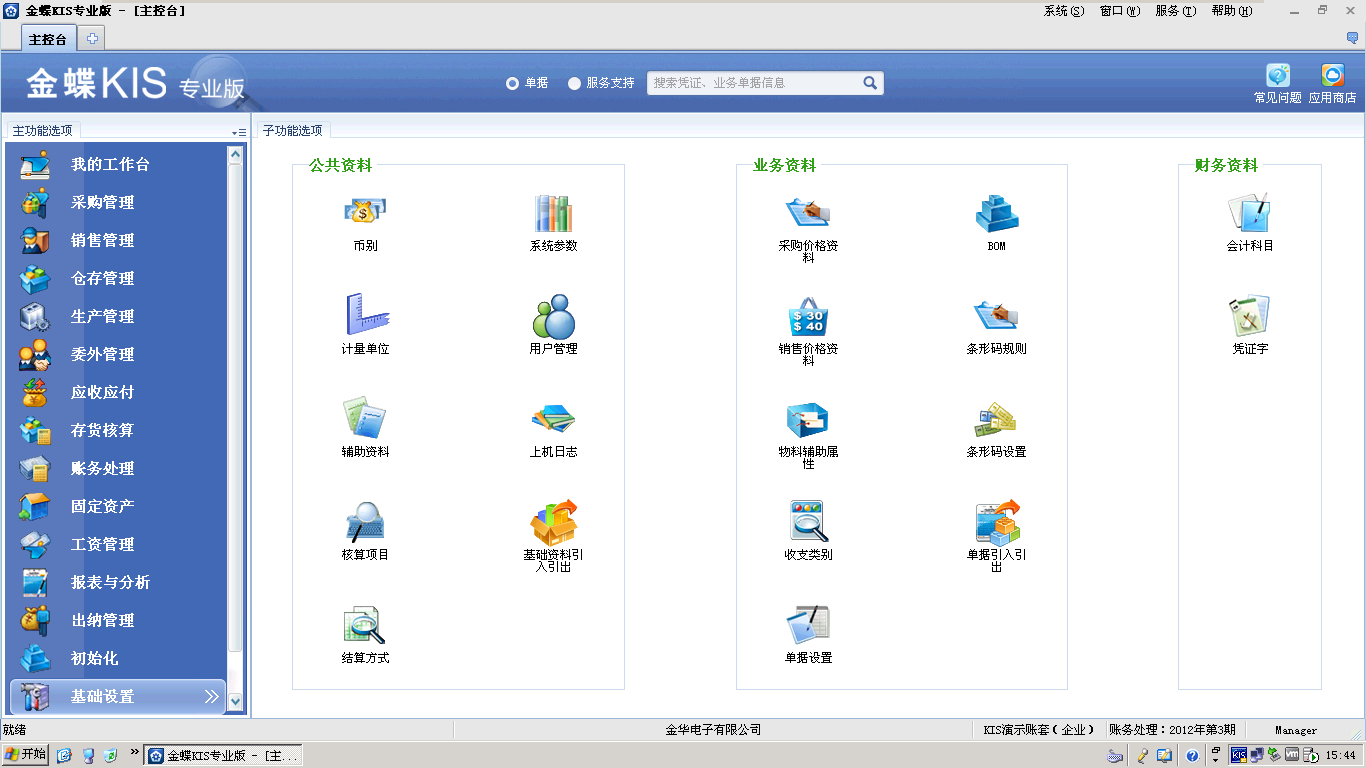
Task: Click the search input field
Action: pos(754,83)
